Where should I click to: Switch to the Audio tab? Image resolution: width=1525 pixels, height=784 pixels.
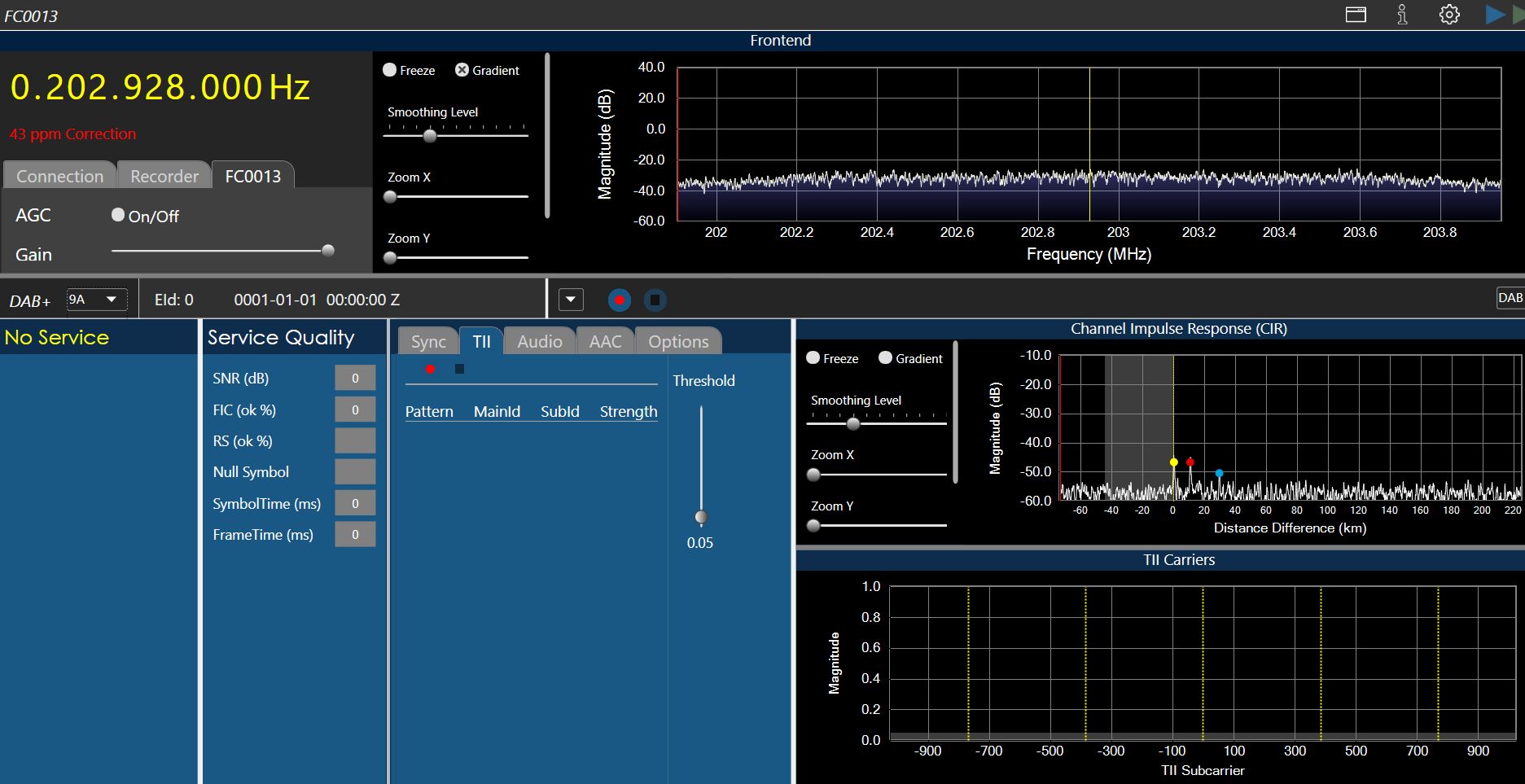click(x=539, y=342)
